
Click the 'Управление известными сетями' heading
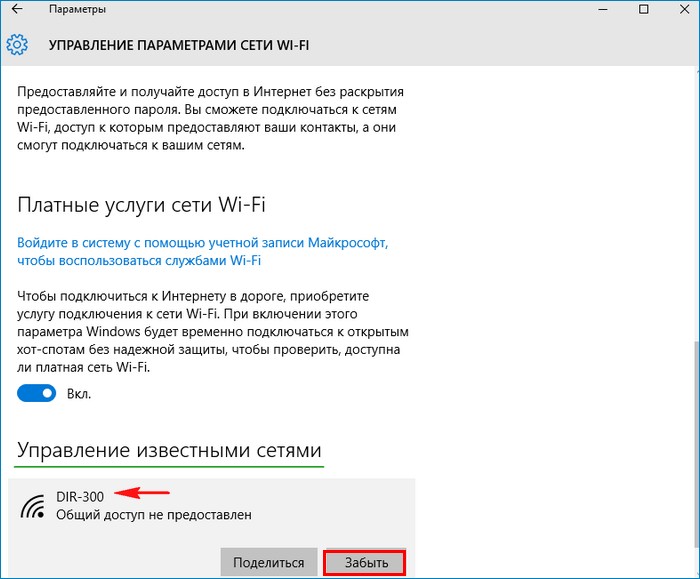click(169, 450)
